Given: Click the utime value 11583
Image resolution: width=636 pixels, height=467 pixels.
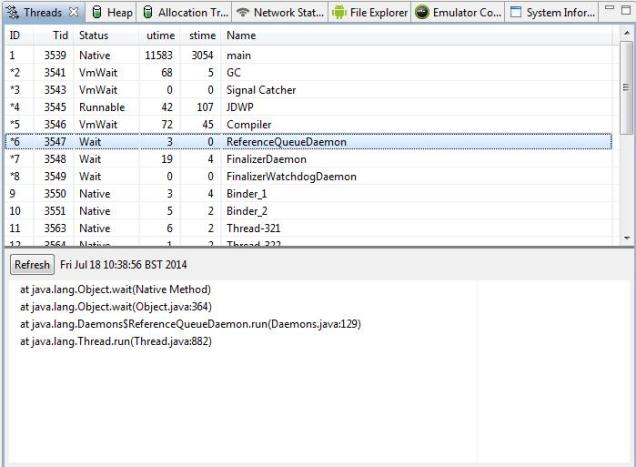Looking at the screenshot, I should pos(159,55).
